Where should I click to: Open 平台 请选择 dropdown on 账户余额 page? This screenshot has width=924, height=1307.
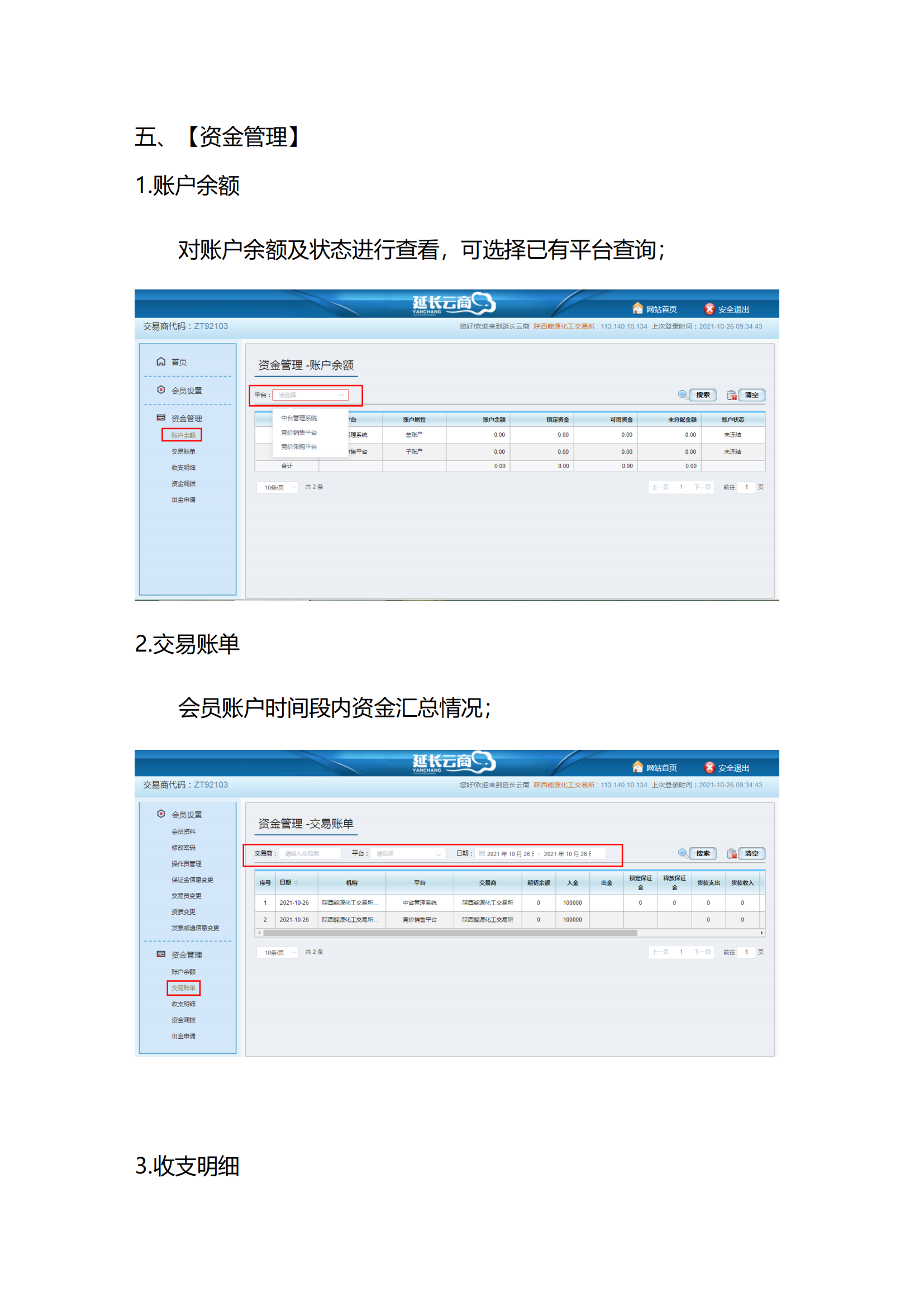point(310,395)
